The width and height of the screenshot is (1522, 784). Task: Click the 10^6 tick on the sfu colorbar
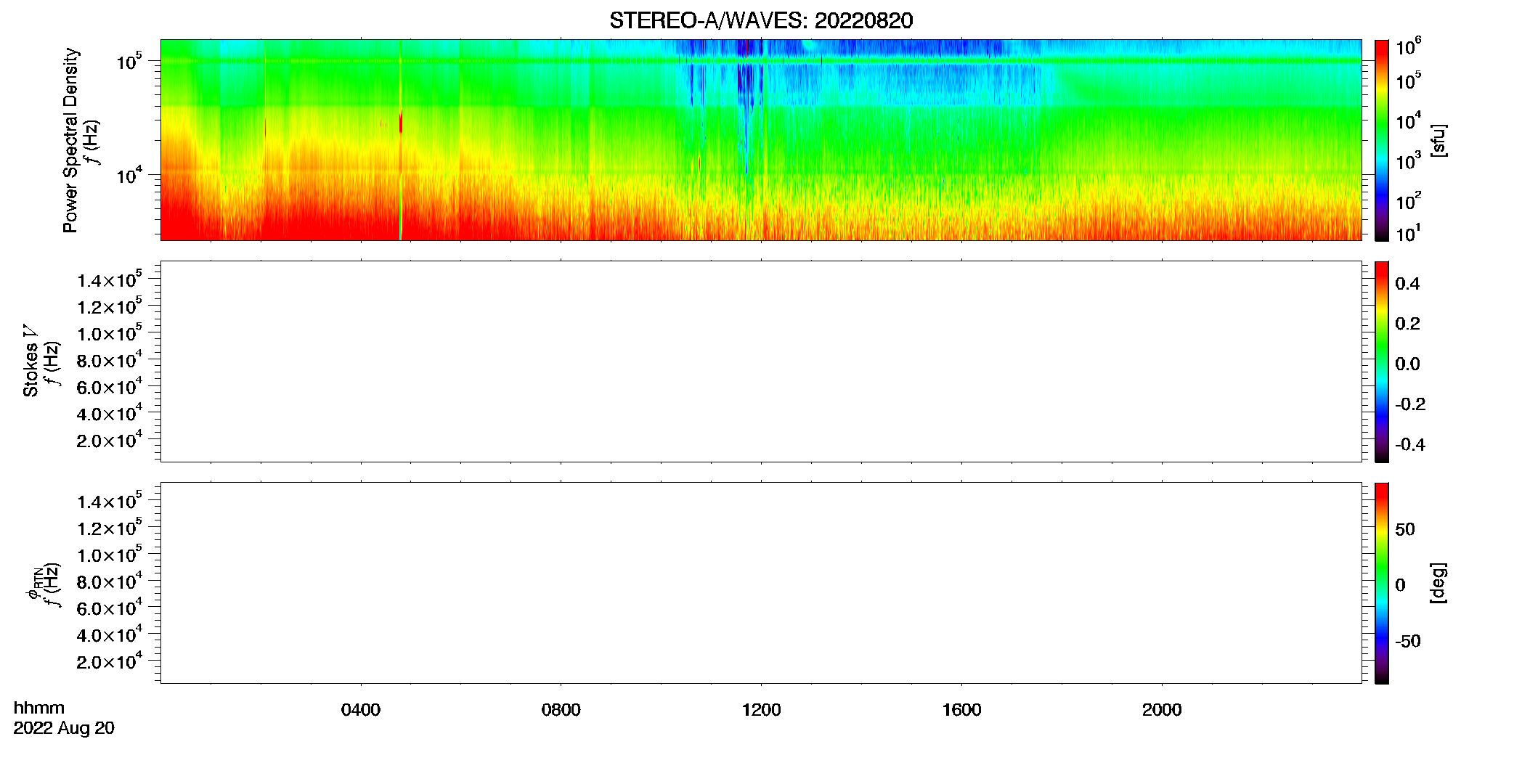[1407, 46]
